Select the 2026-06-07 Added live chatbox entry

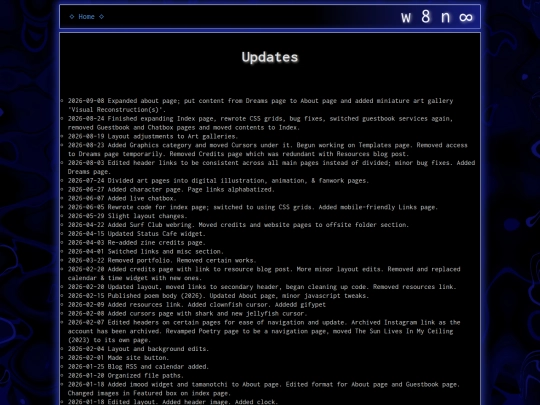[122, 198]
